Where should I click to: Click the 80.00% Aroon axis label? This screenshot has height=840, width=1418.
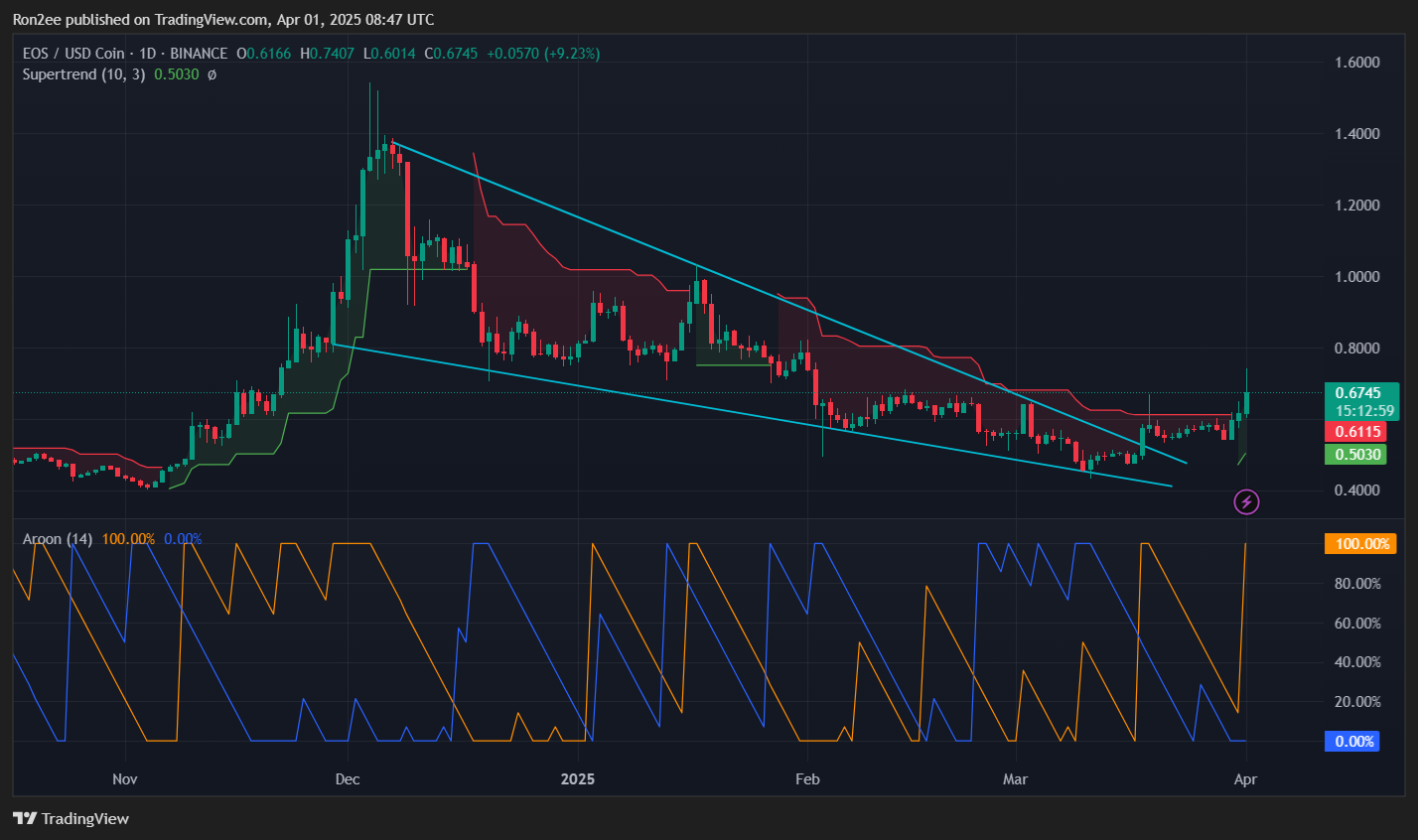tap(1357, 584)
